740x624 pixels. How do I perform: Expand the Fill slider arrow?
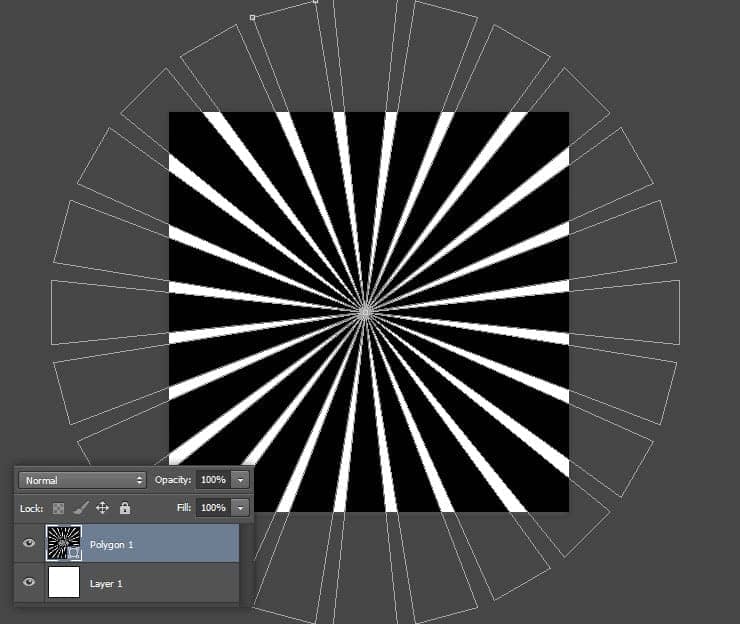tap(240, 508)
